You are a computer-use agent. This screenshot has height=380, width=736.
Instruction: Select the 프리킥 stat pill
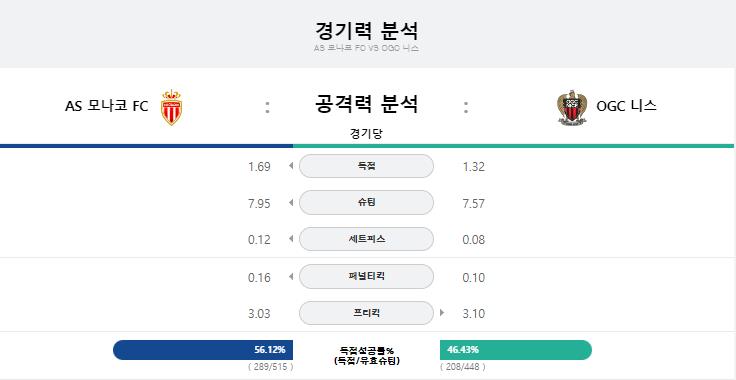tap(366, 313)
